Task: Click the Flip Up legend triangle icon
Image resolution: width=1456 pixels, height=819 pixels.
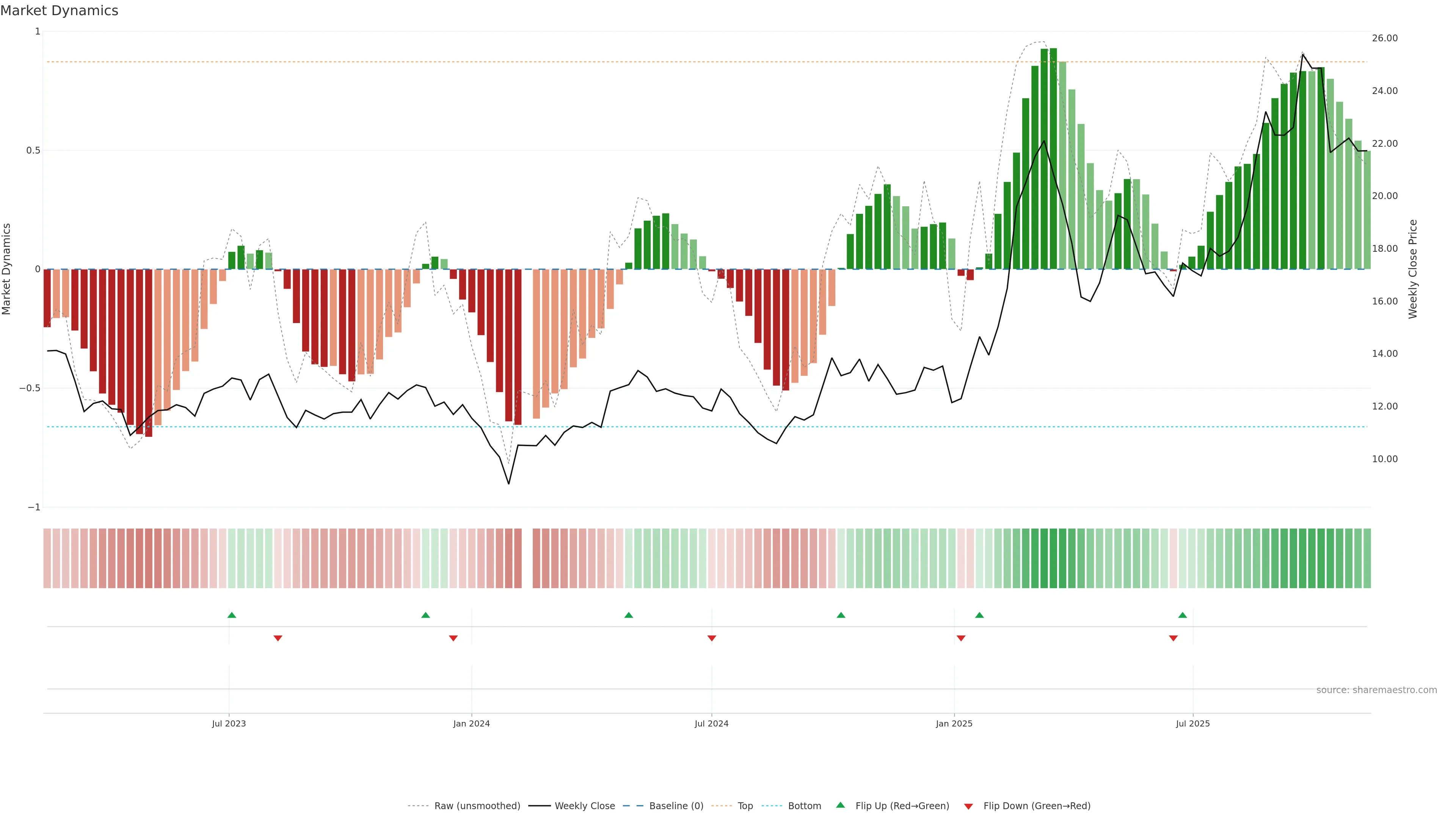Action: coord(841,805)
